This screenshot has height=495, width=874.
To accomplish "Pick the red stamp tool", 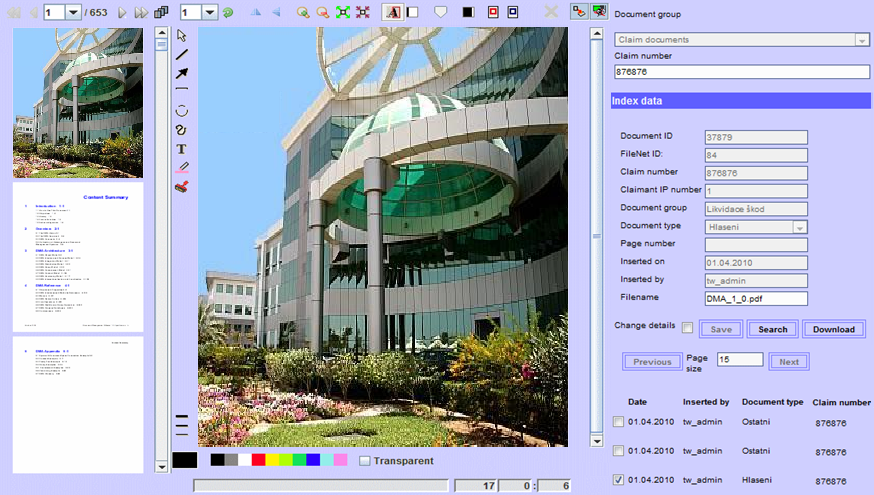I will [x=182, y=186].
